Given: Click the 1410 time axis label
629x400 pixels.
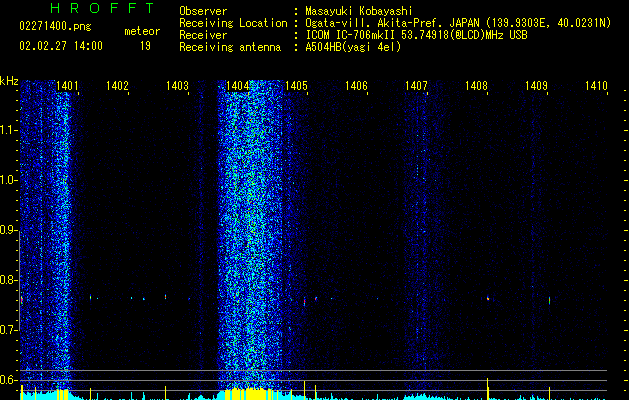Looking at the screenshot, I should pos(596,86).
